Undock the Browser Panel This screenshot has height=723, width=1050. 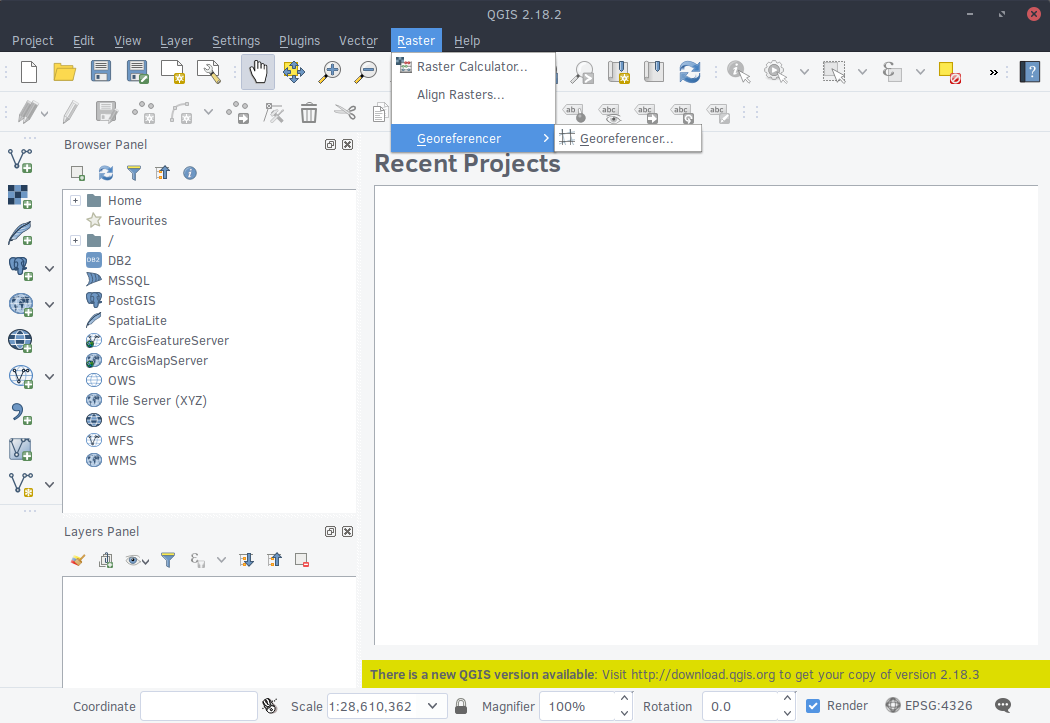point(330,145)
